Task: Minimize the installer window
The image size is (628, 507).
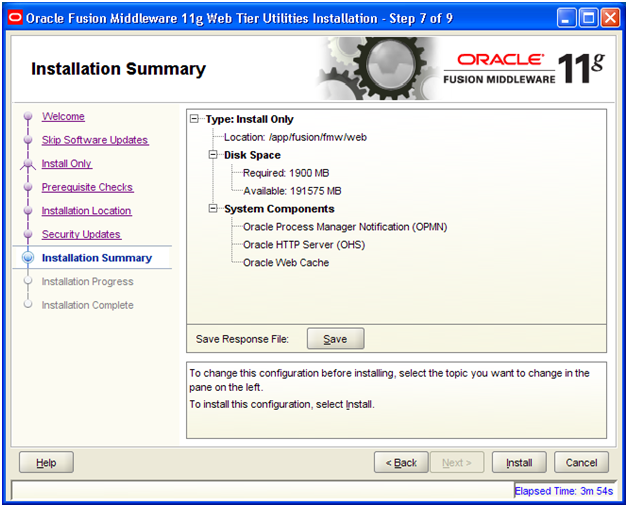Action: pos(566,18)
